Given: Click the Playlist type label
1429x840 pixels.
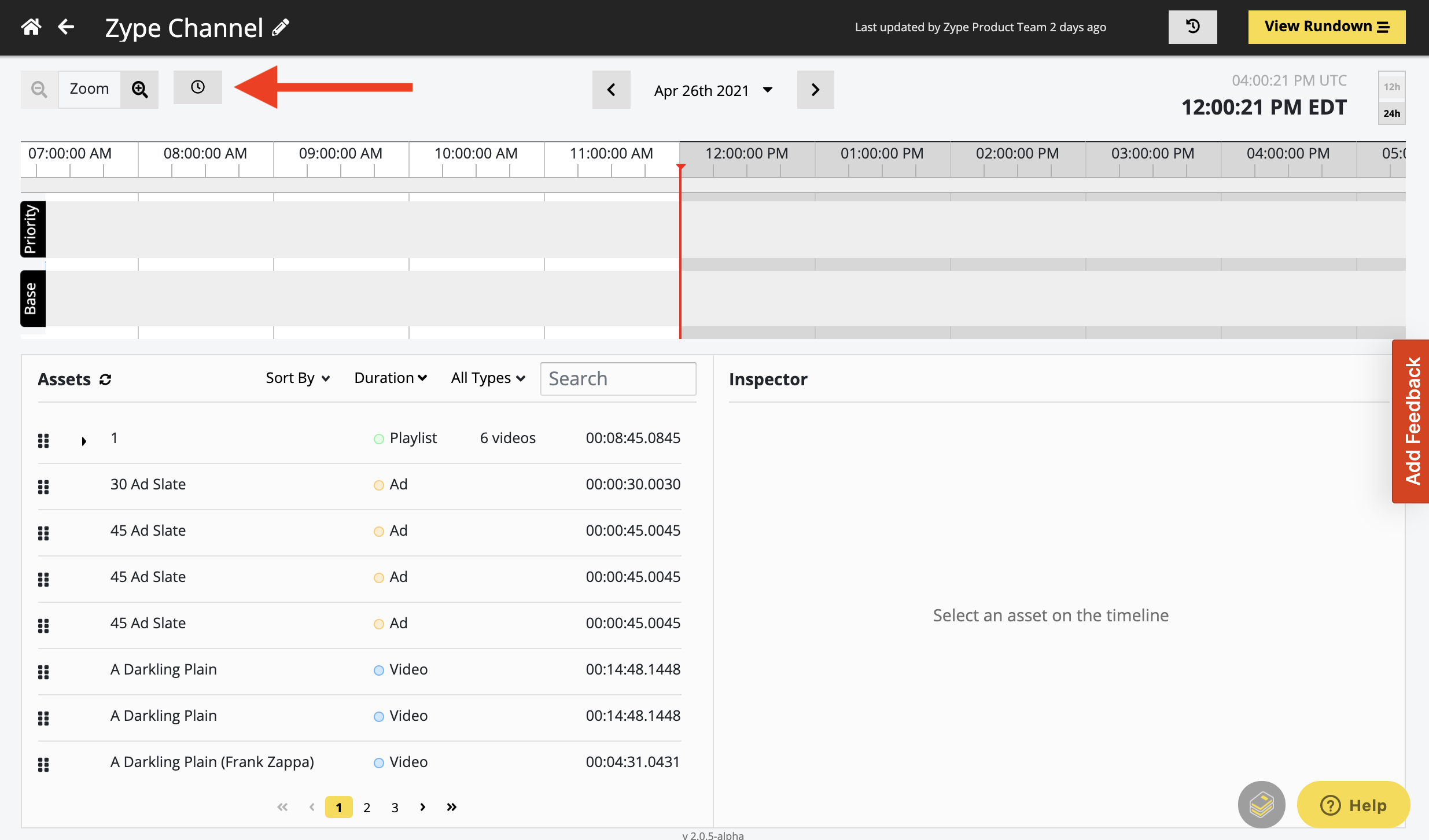Looking at the screenshot, I should coord(413,438).
